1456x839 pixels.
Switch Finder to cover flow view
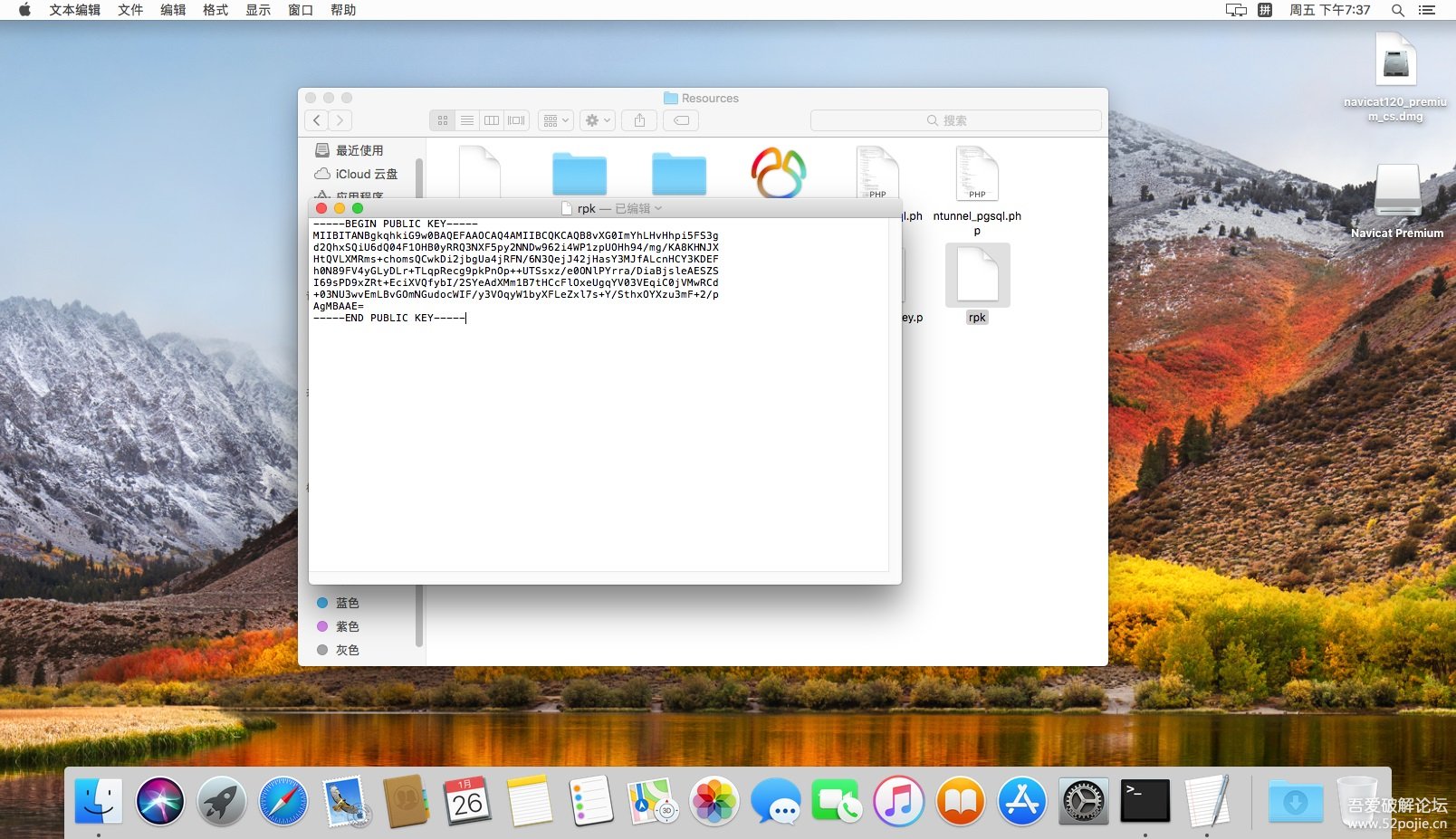(517, 120)
